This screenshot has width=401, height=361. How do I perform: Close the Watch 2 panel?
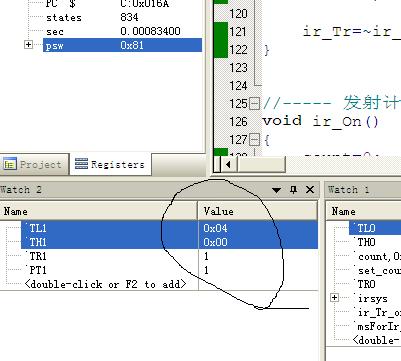(310, 190)
